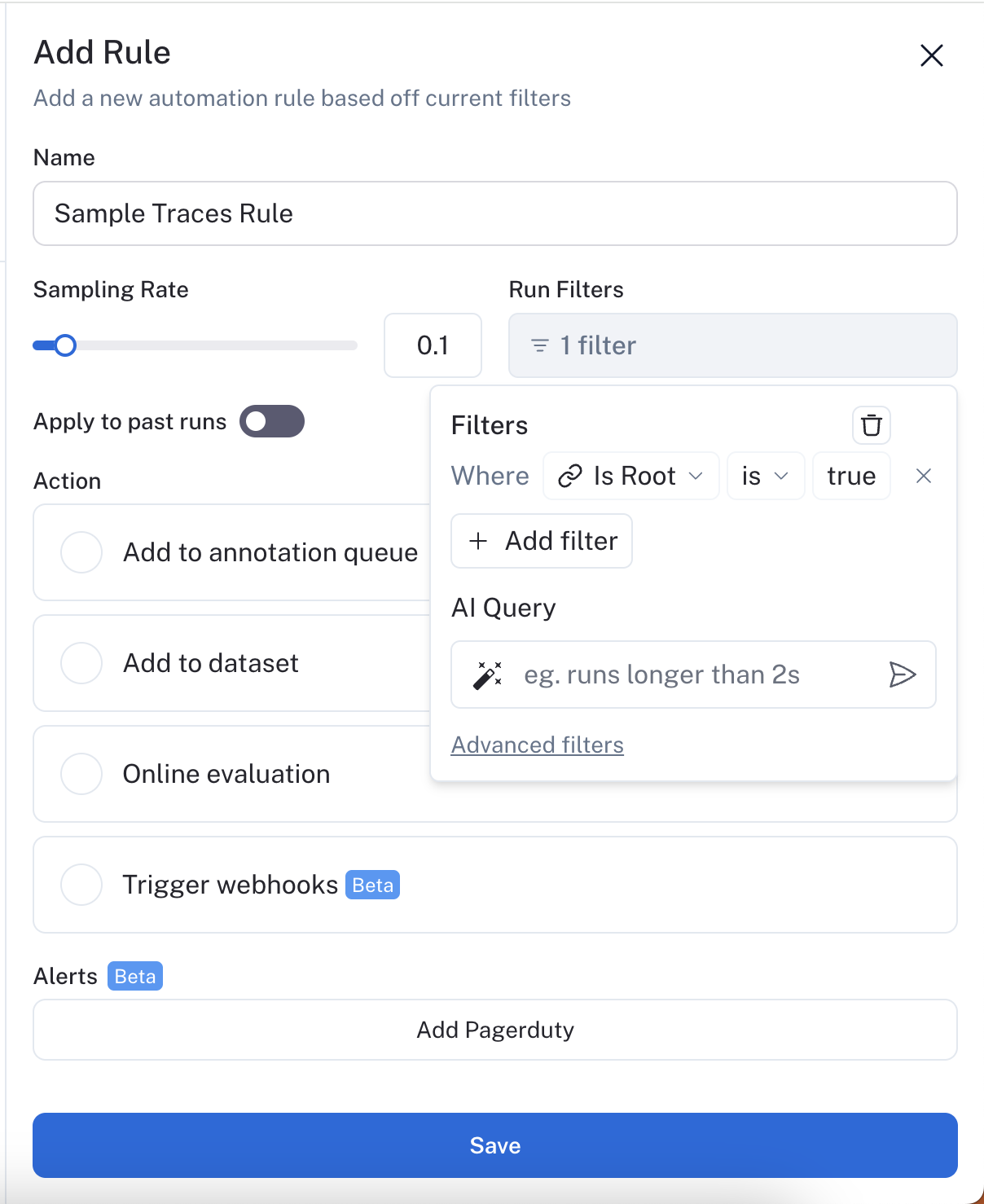
Task: Click the trash icon to clear filters
Action: click(x=871, y=425)
